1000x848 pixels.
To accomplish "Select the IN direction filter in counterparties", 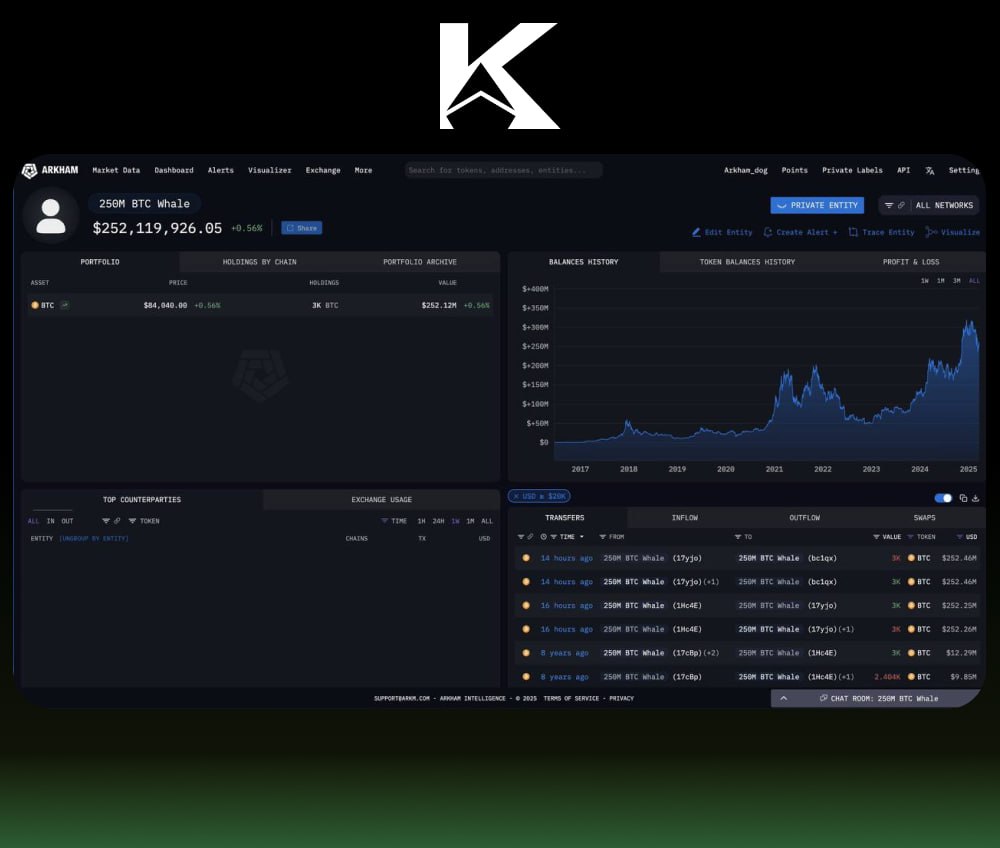I will 50,521.
